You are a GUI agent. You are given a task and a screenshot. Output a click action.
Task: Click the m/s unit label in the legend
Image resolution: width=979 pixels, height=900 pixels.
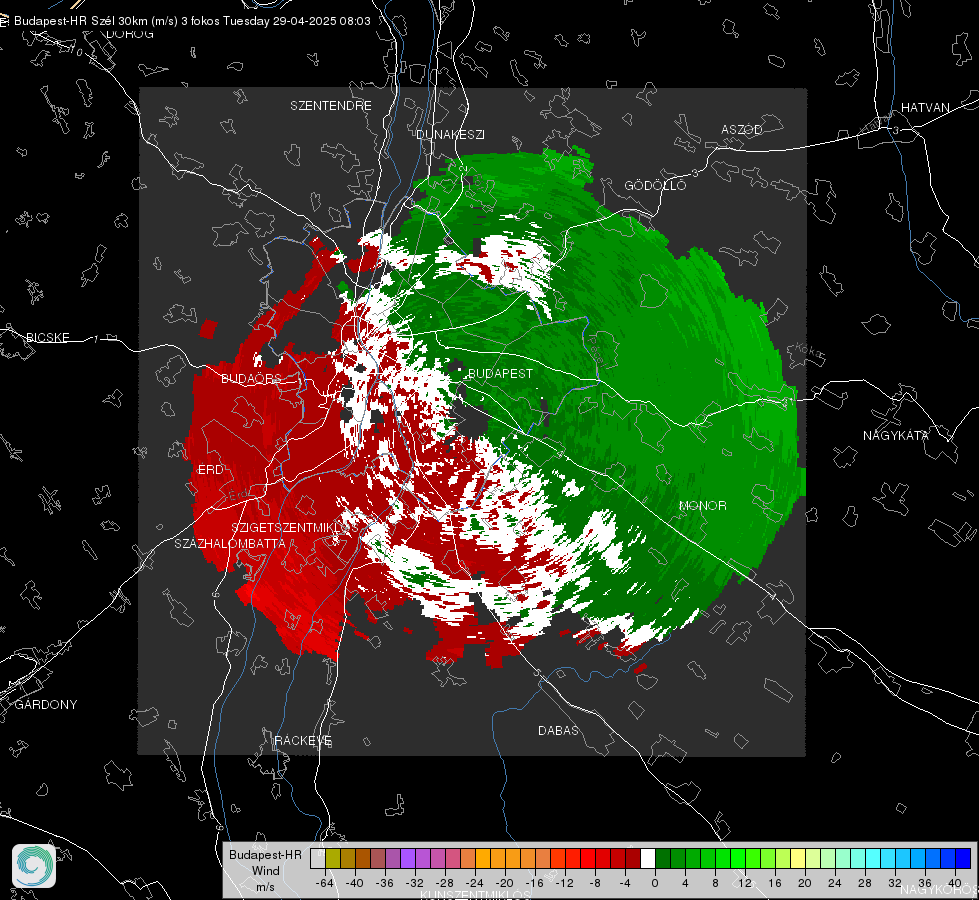click(265, 886)
